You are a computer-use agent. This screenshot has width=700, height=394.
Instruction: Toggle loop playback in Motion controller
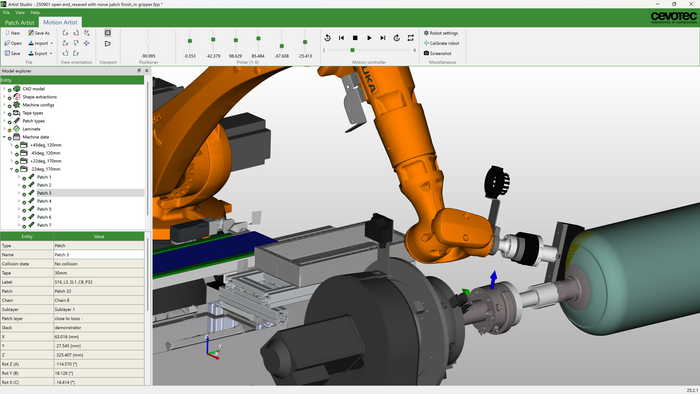(410, 38)
